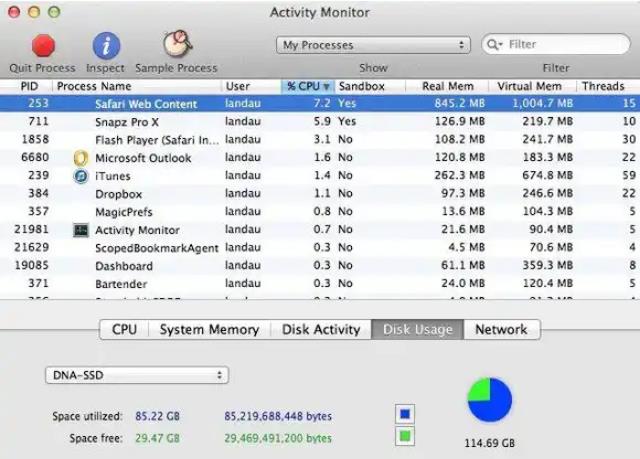Click the close window red button
640x459 pixels.
14,12
